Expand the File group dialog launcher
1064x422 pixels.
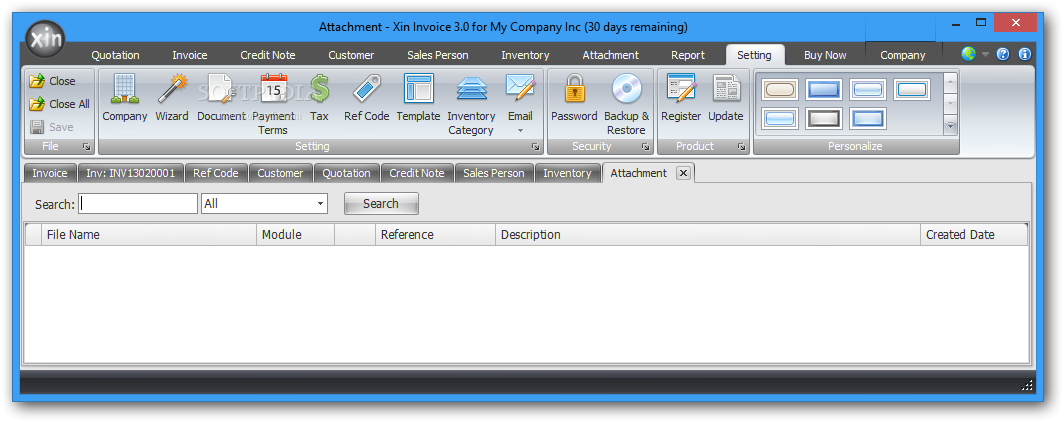pos(86,147)
